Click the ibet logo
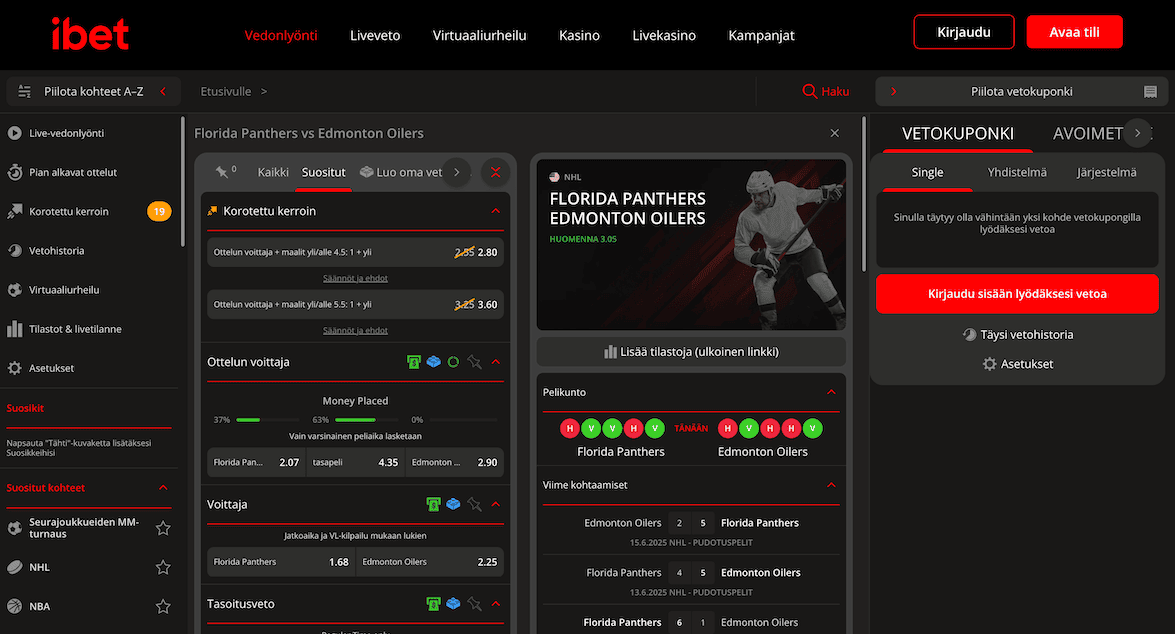This screenshot has width=1175, height=634. point(90,34)
